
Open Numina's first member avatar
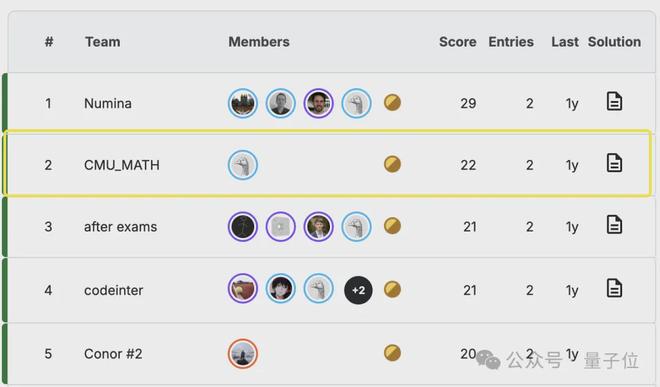pos(243,103)
